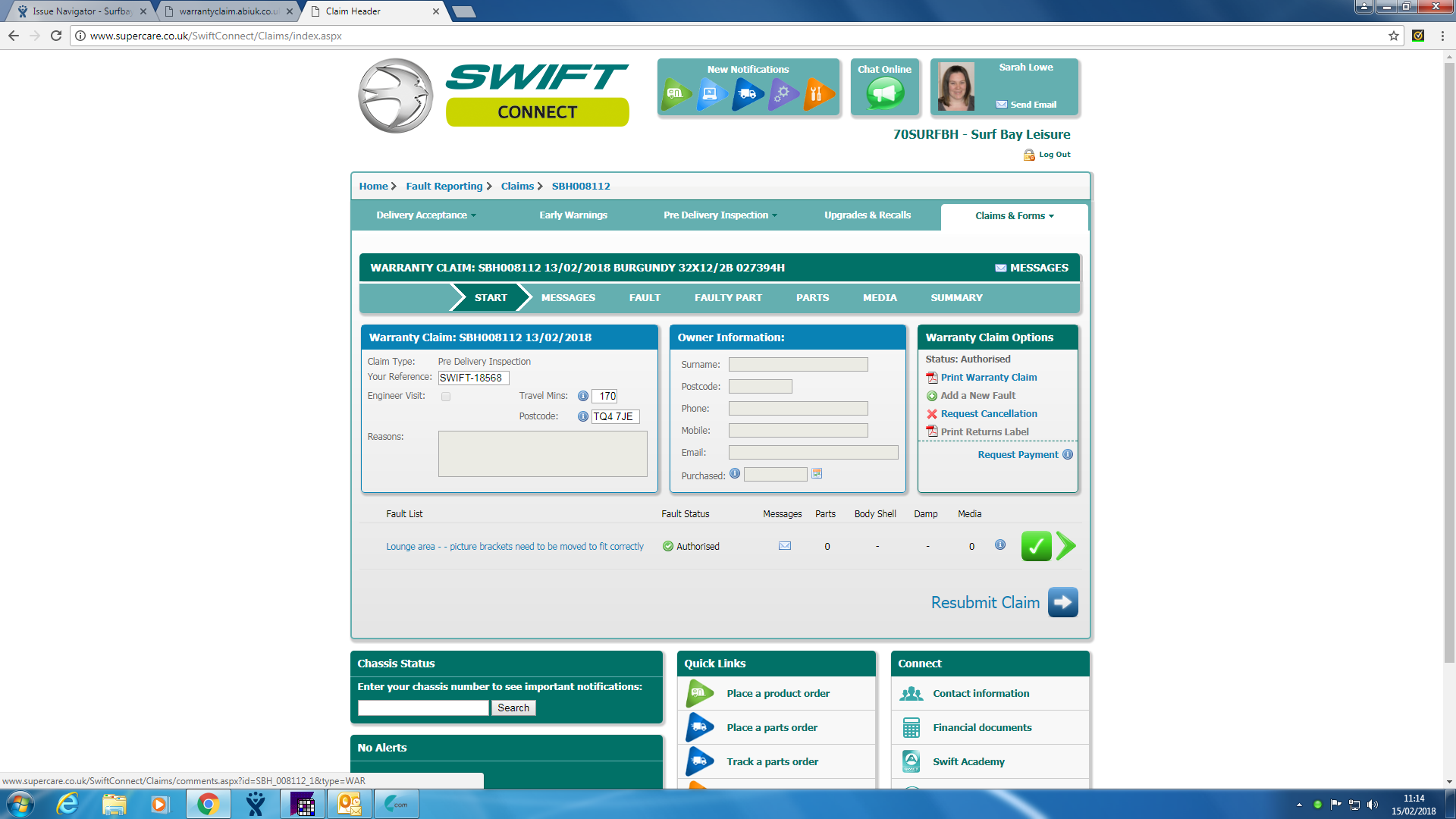Switch to the FAULTY PART step tab
This screenshot has height=819, width=1456.
coord(728,298)
